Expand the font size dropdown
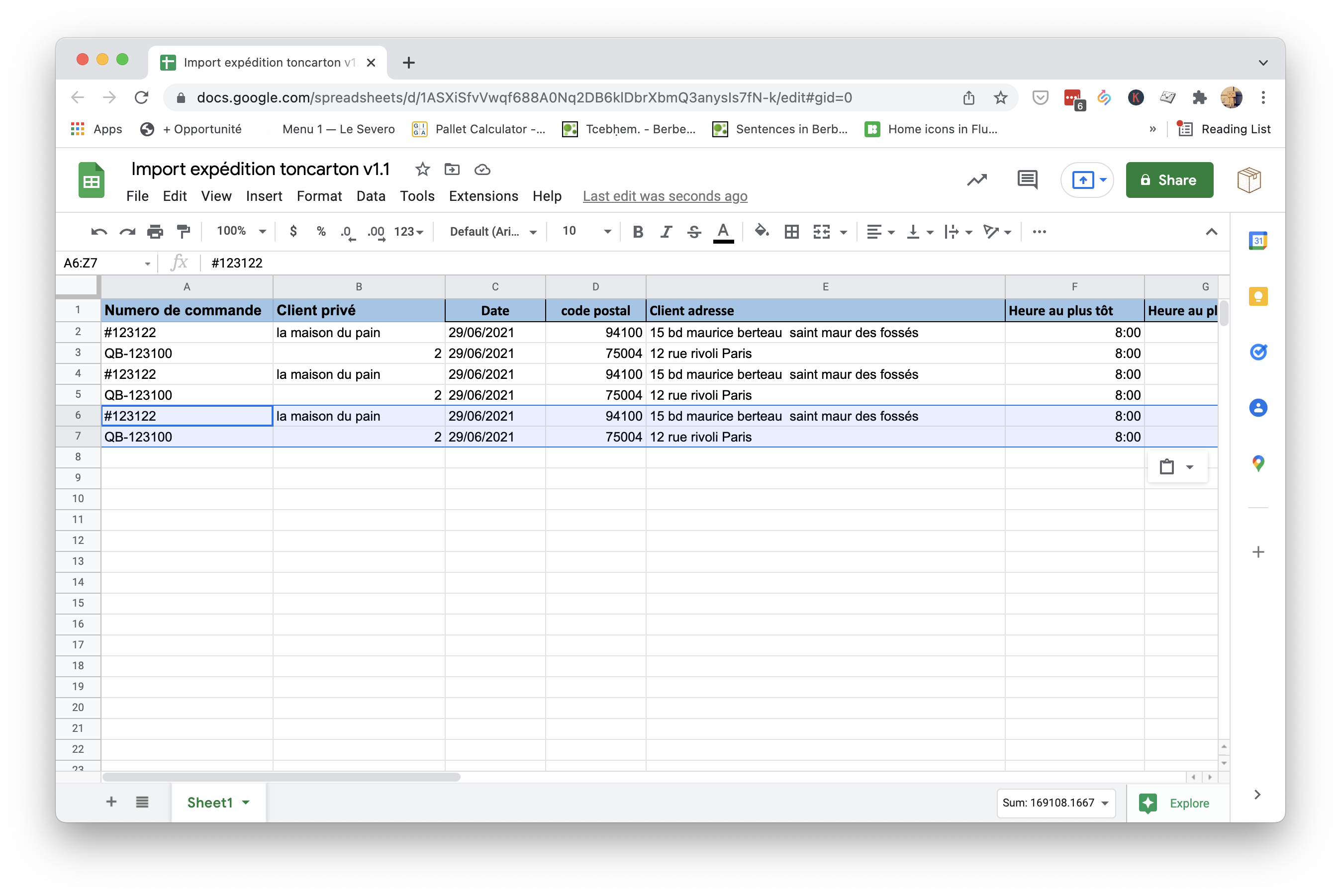Viewport: 1341px width, 896px height. tap(607, 231)
